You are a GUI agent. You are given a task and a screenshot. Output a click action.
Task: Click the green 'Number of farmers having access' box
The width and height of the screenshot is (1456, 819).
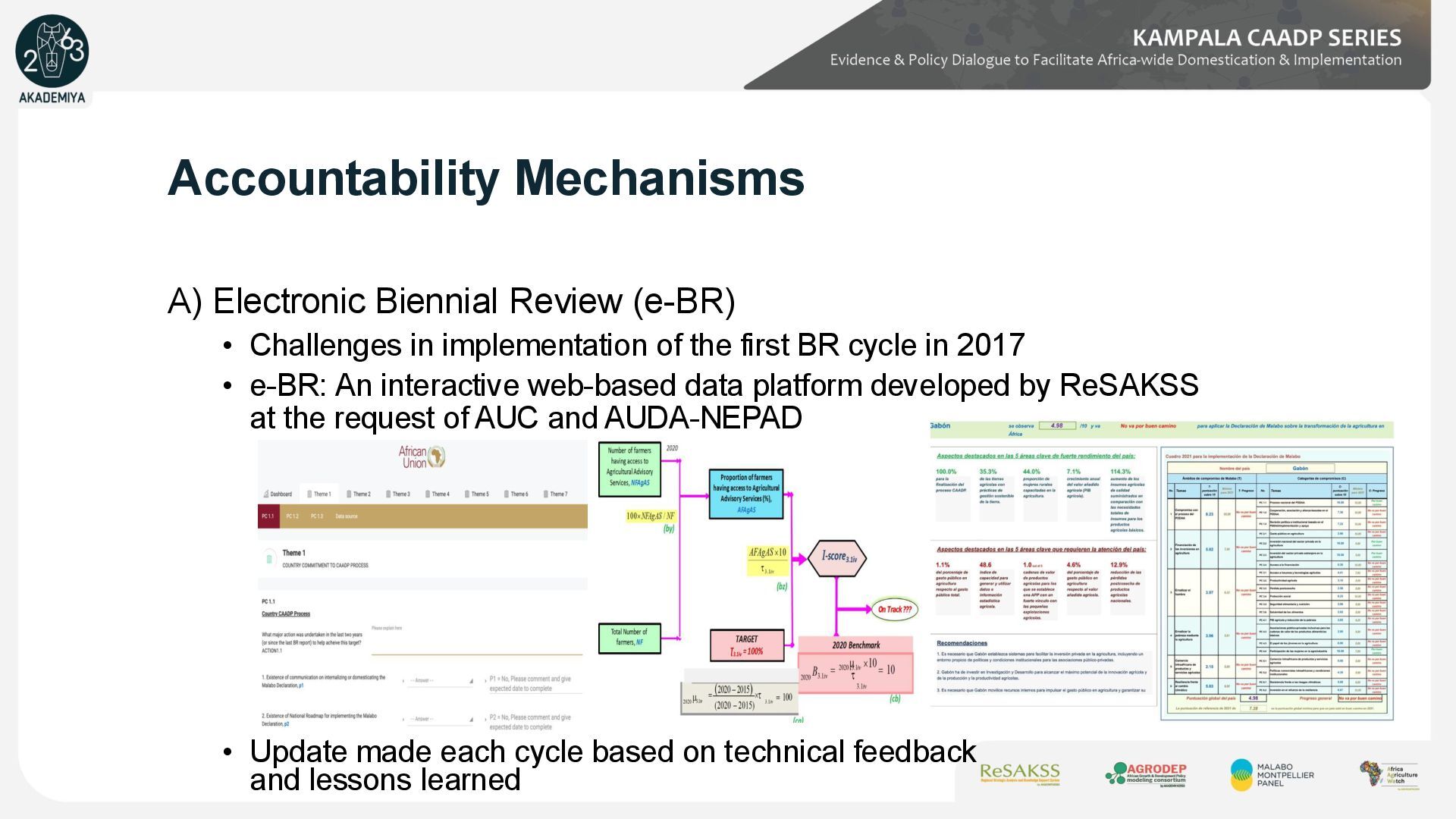[x=629, y=470]
